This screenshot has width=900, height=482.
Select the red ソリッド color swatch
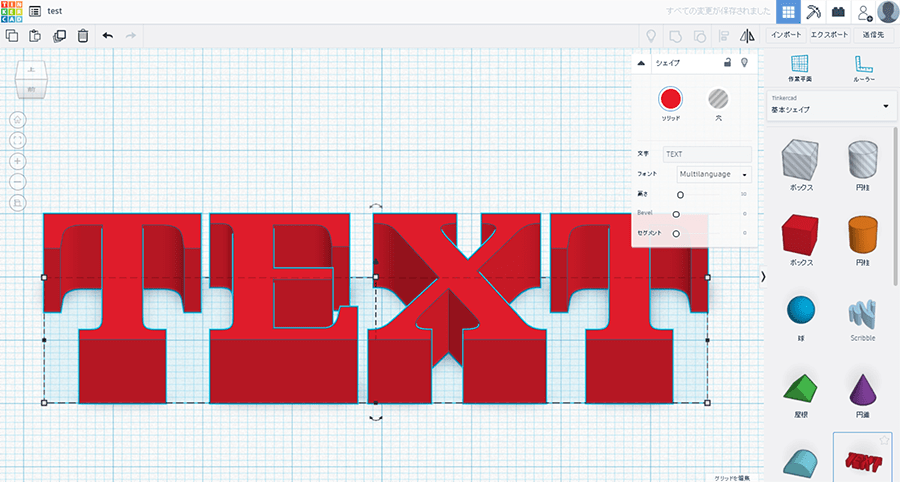(670, 99)
